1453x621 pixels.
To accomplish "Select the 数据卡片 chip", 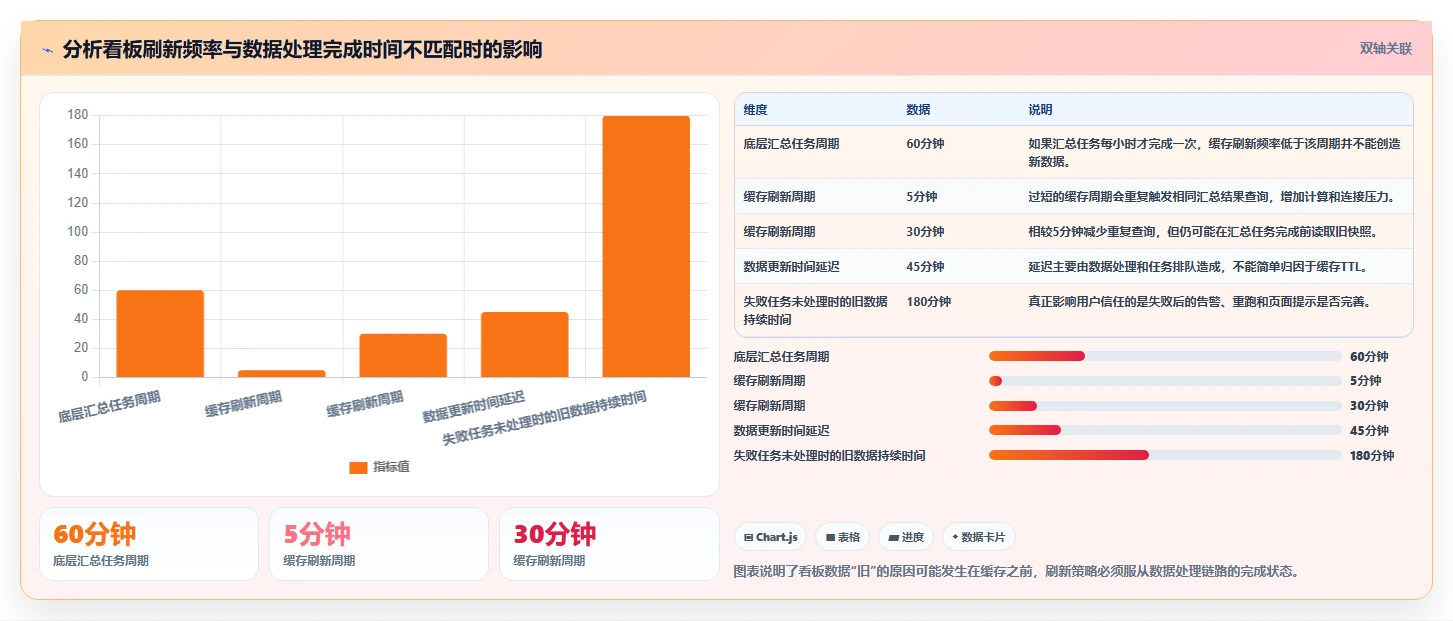I will 978,537.
